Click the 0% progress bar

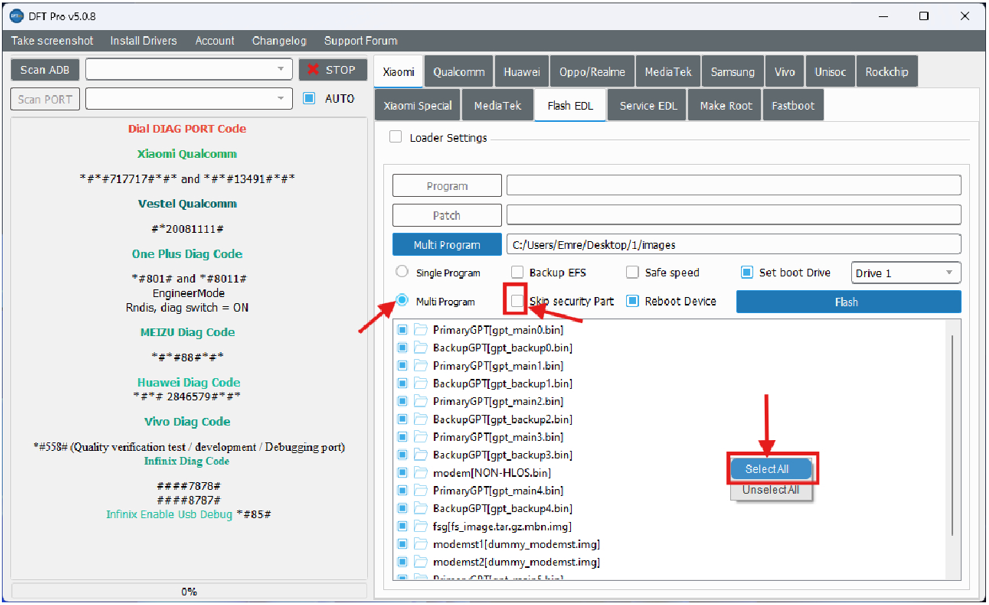(x=189, y=591)
